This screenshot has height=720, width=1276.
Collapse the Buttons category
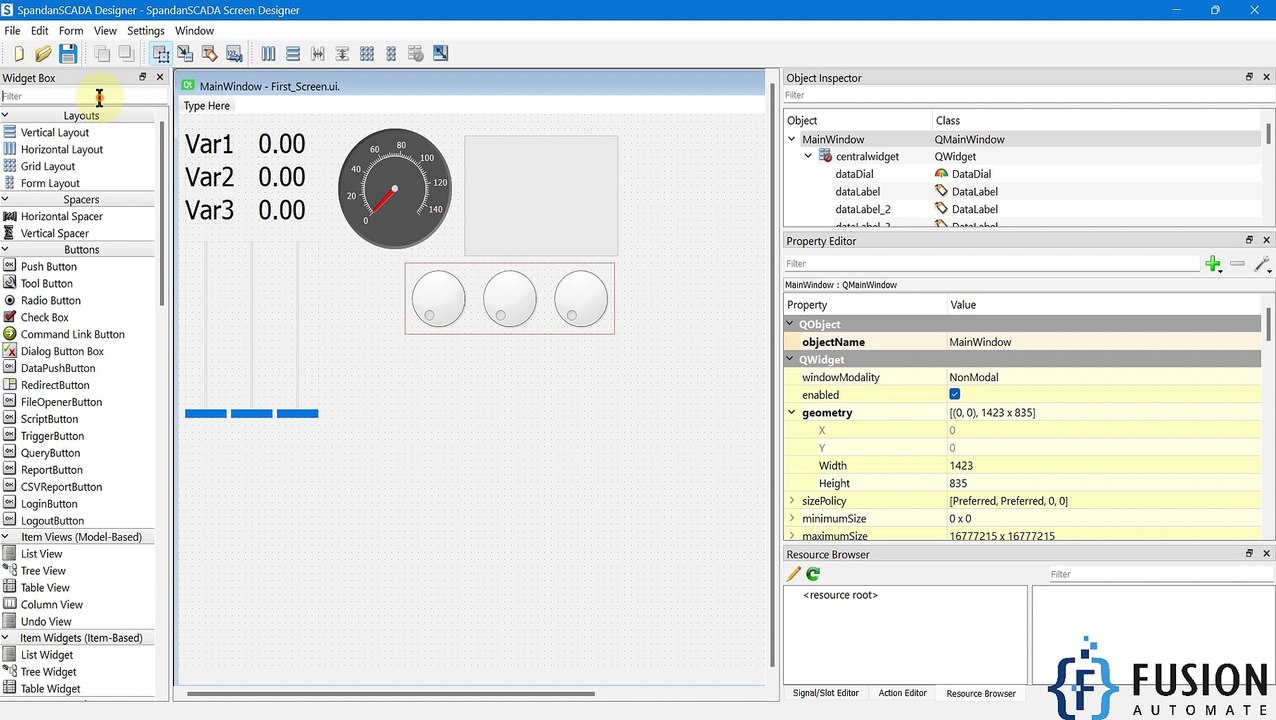point(5,250)
